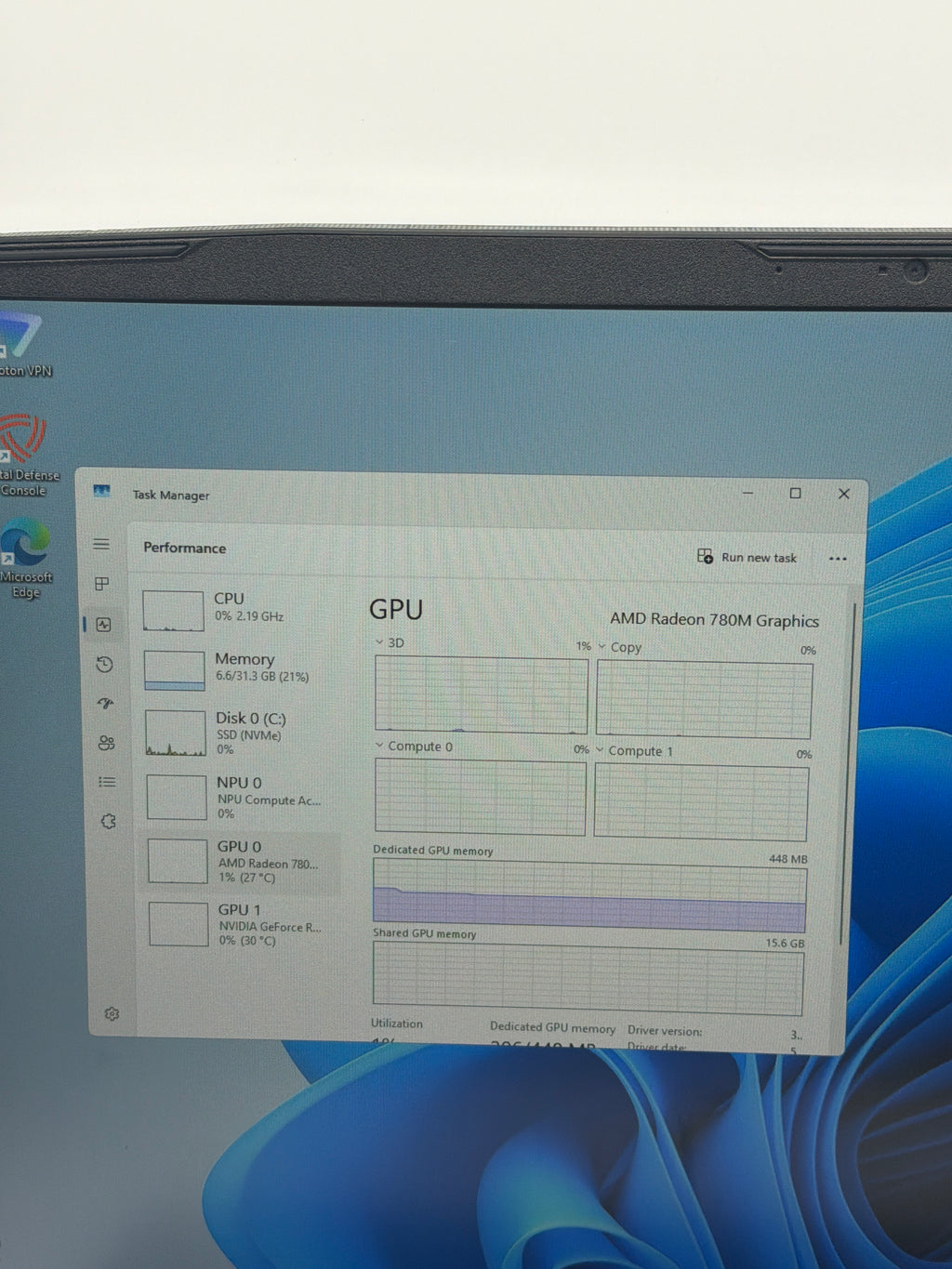Click the NPU 0 mini graph thumbnail
Screen dimensions: 952x1269
(176, 798)
